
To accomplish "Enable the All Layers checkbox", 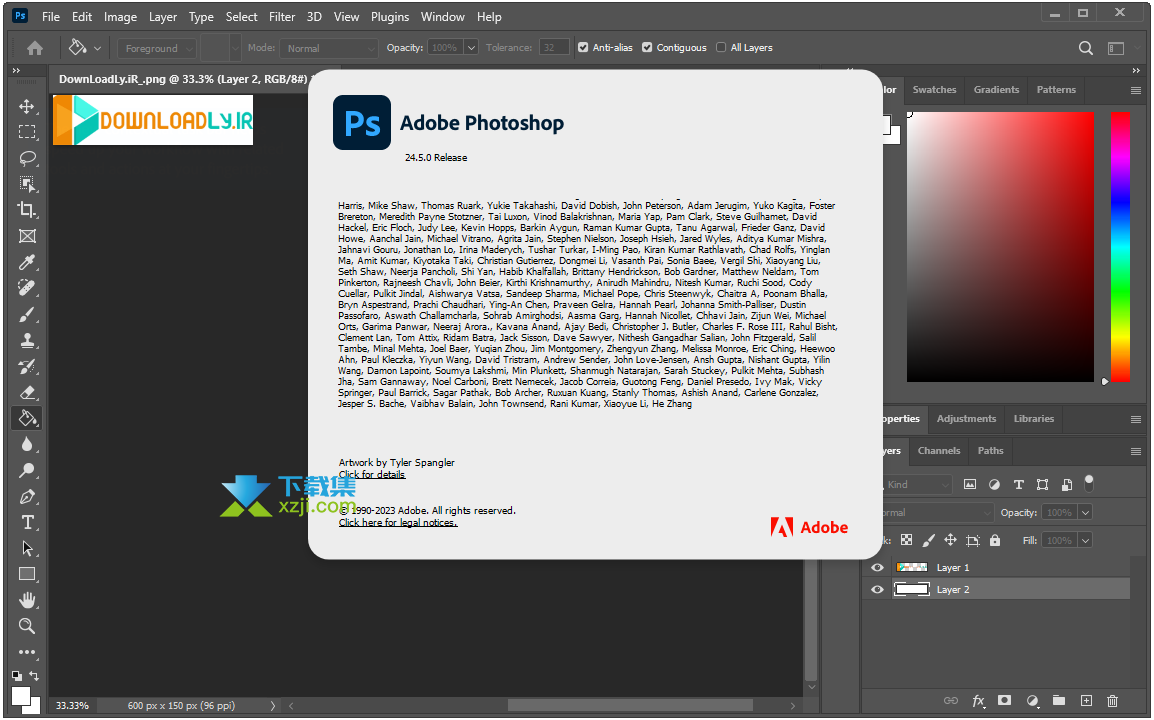I will pyautogui.click(x=721, y=48).
